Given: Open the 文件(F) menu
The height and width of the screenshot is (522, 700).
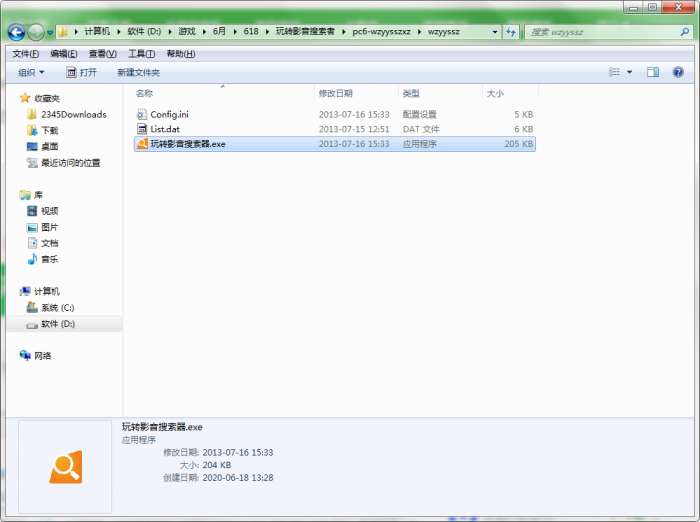Looking at the screenshot, I should pyautogui.click(x=25, y=54).
